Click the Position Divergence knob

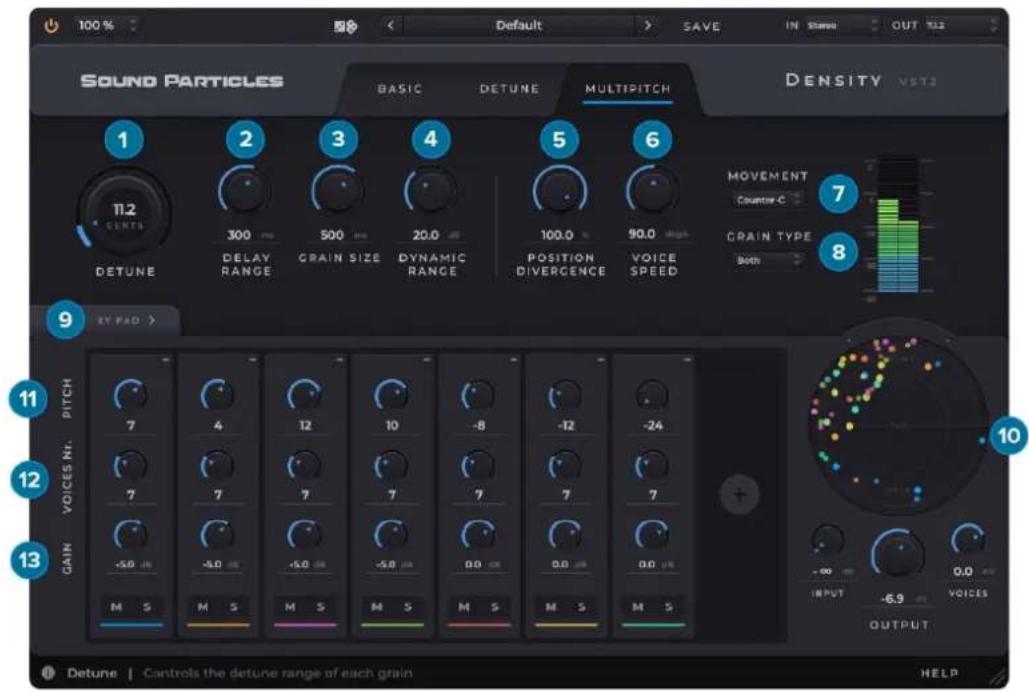click(560, 190)
